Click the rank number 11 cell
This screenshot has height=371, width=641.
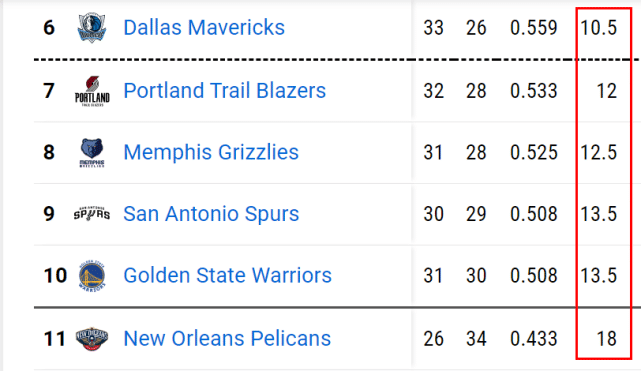tap(54, 339)
